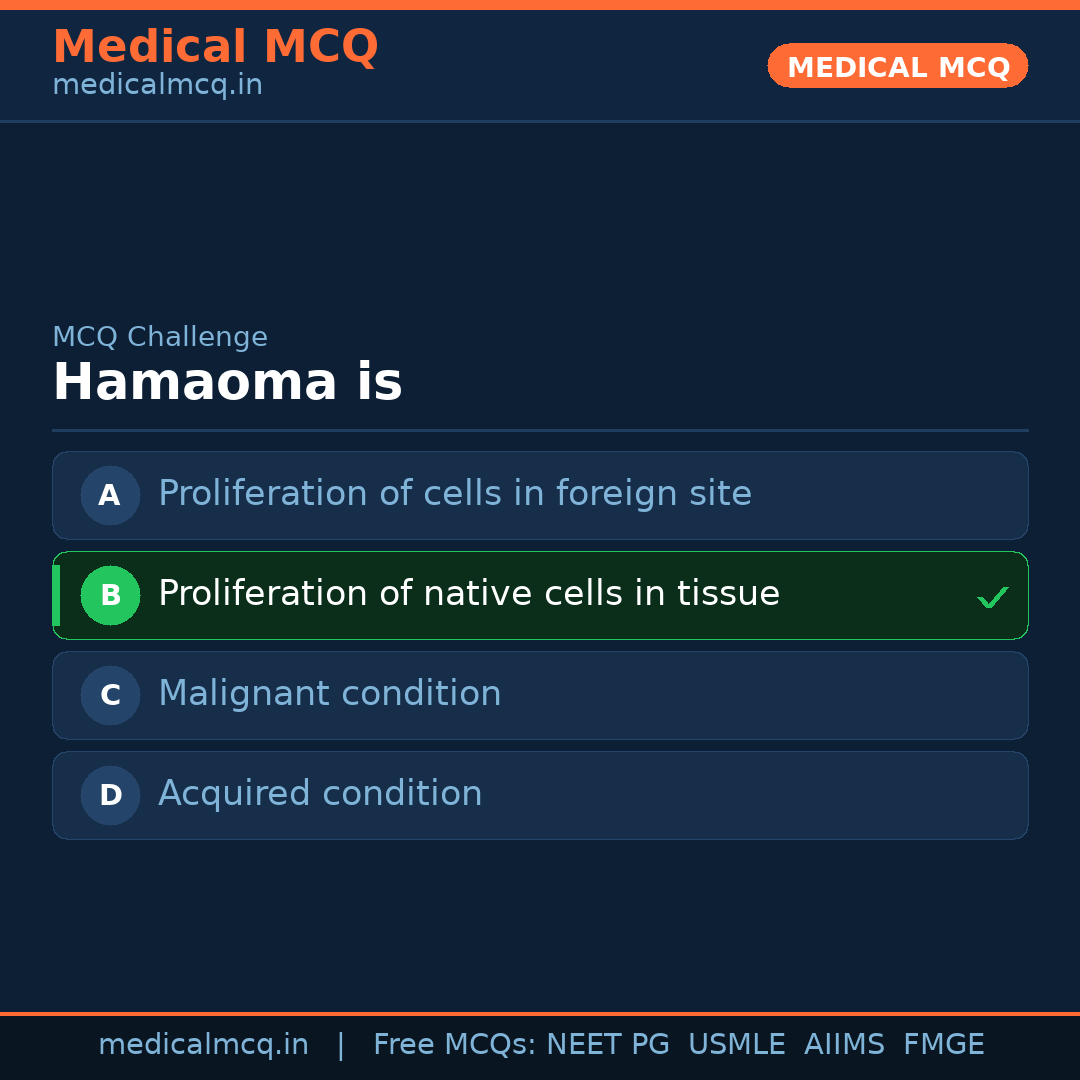
Task: Click the 'Hamaoma is' question heading
Action: pos(227,383)
